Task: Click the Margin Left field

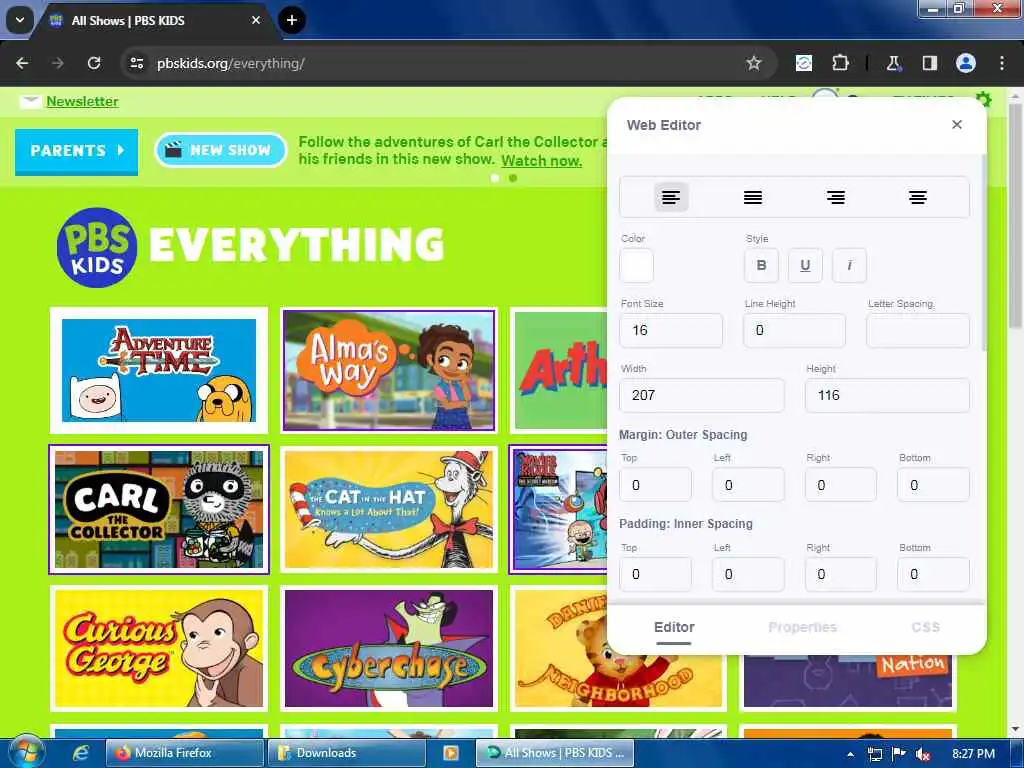Action: 748,485
